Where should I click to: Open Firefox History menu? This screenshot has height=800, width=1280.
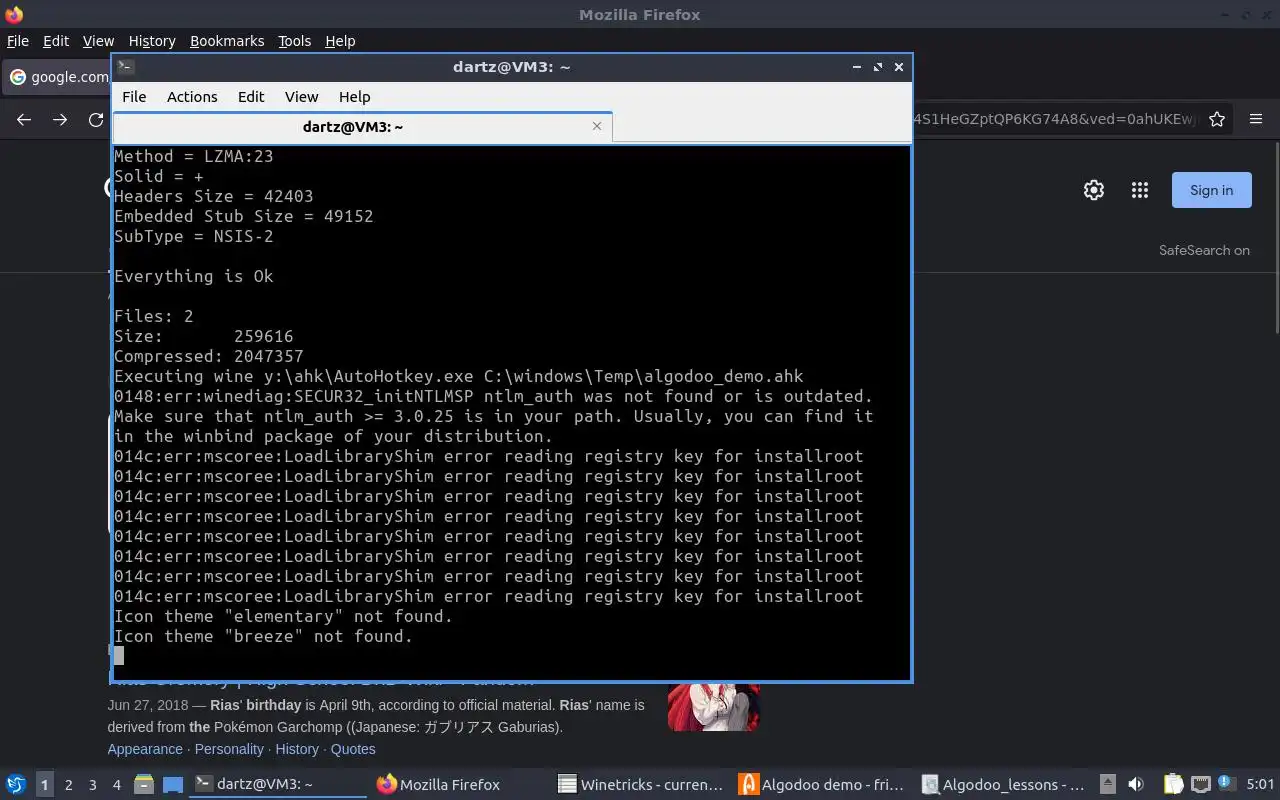152,41
